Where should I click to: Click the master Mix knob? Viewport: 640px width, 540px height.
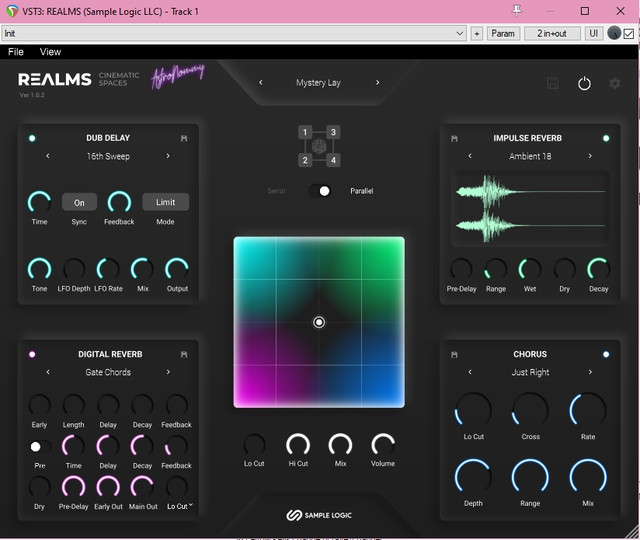click(x=340, y=445)
